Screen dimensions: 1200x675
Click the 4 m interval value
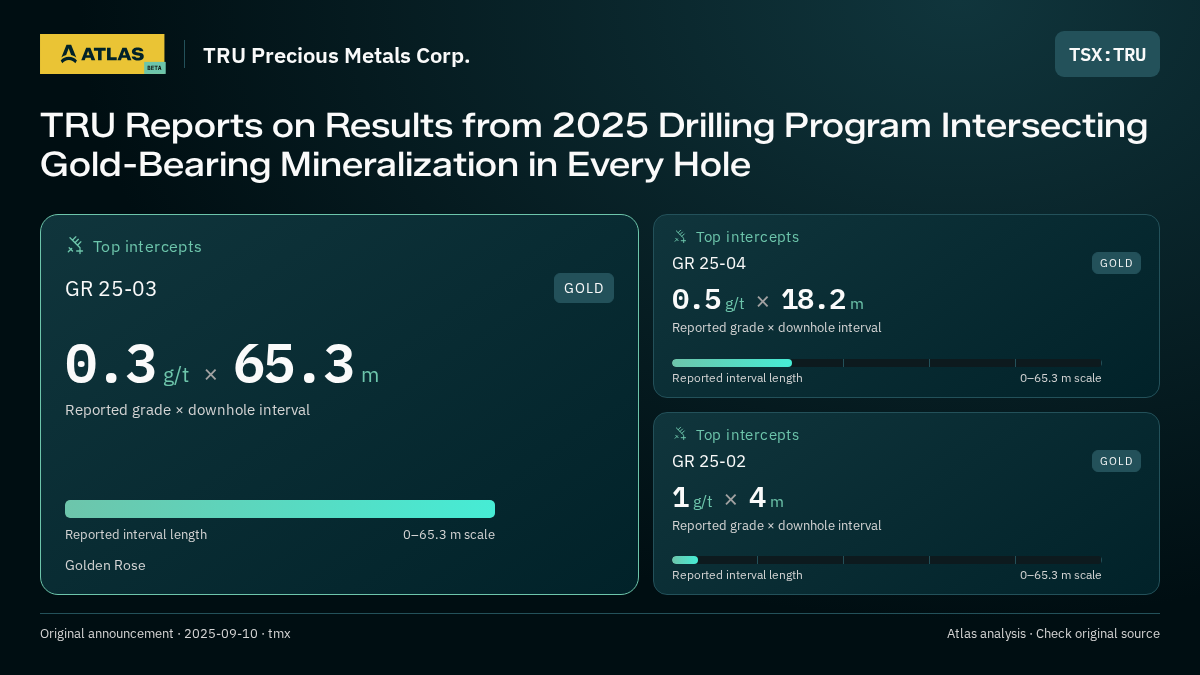click(x=766, y=498)
